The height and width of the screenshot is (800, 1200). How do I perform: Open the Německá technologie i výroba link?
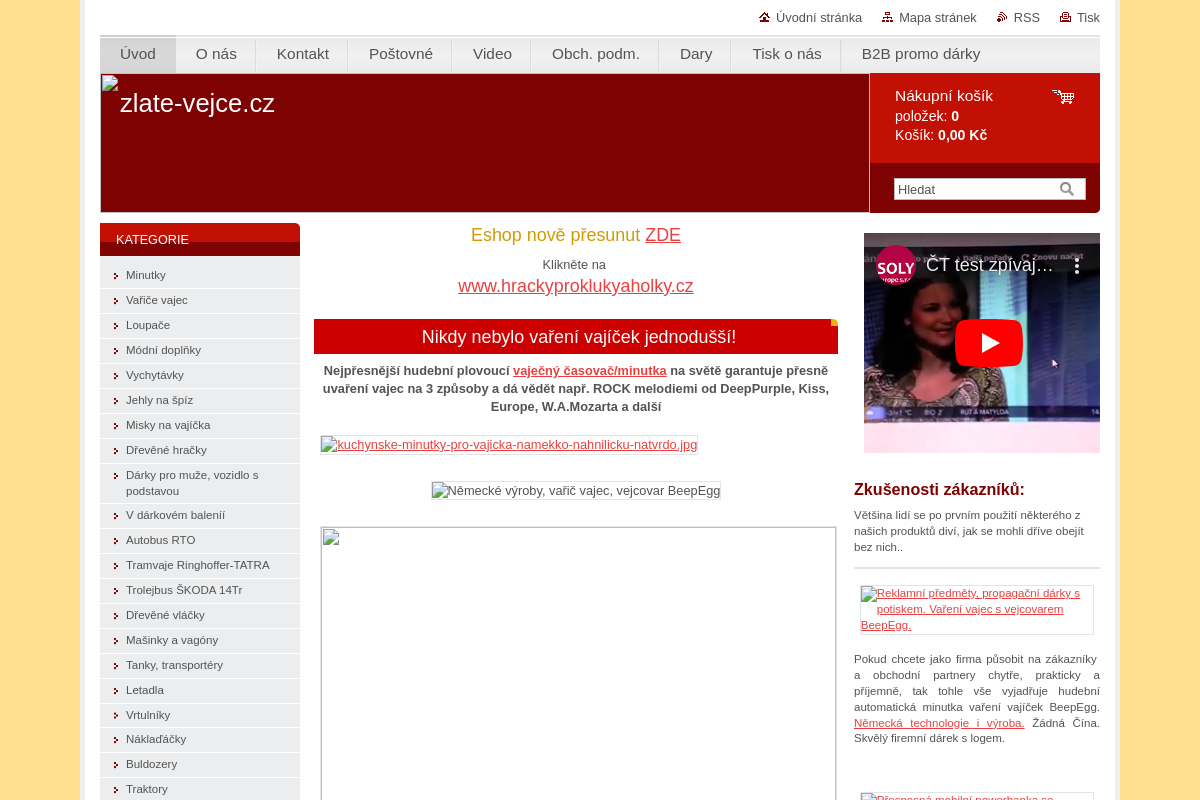[938, 723]
